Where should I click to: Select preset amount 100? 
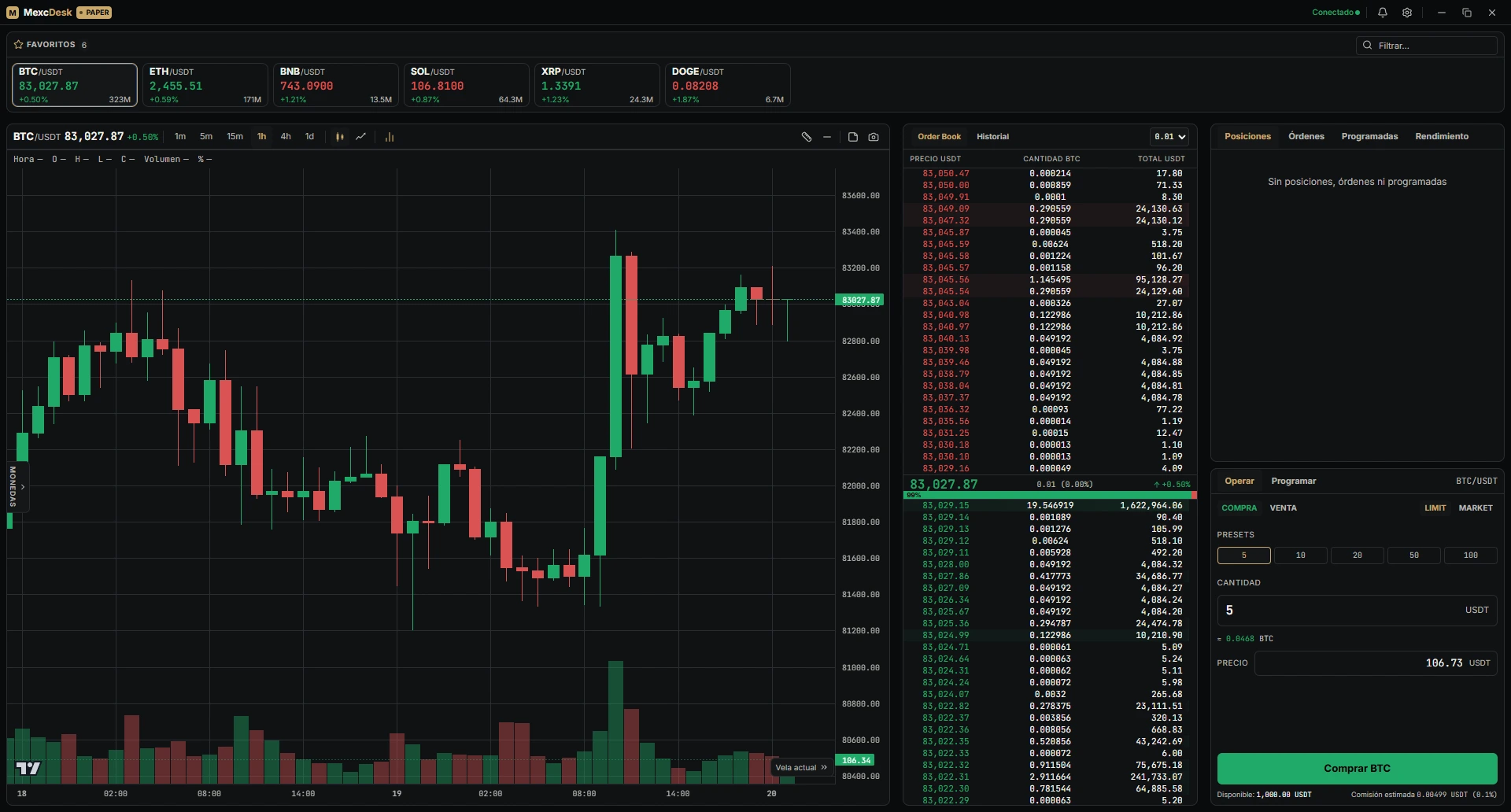1470,555
